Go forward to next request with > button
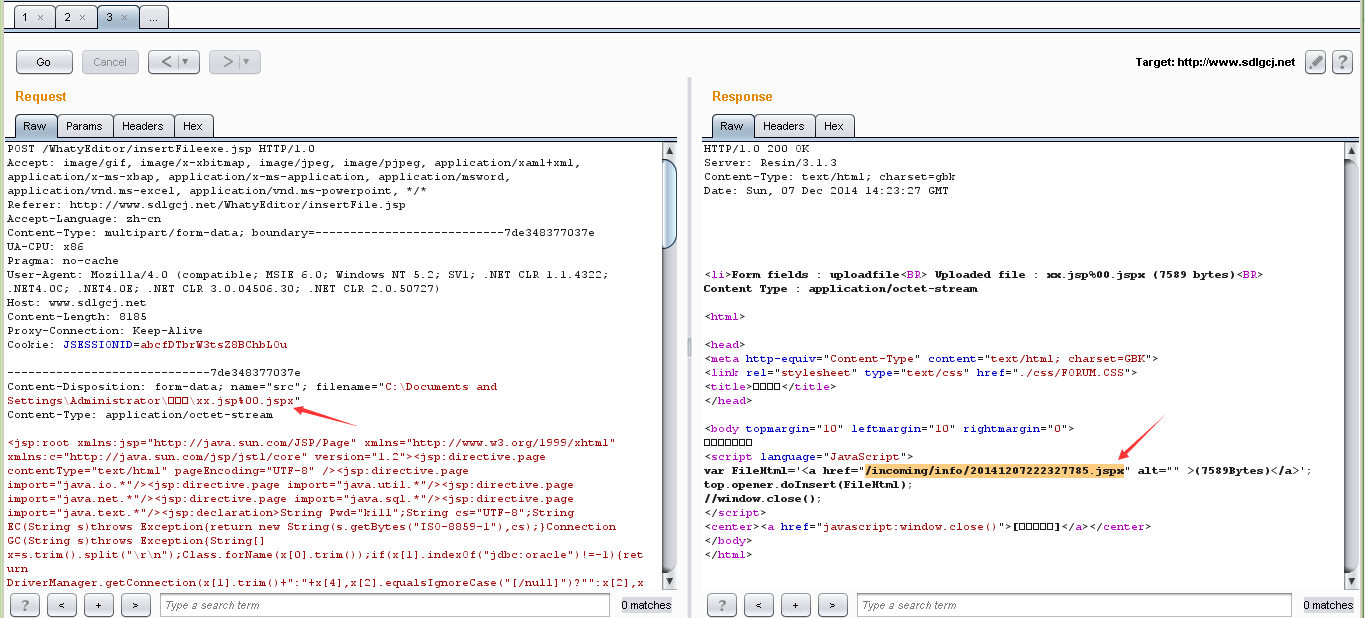The image size is (1365, 618). point(226,62)
